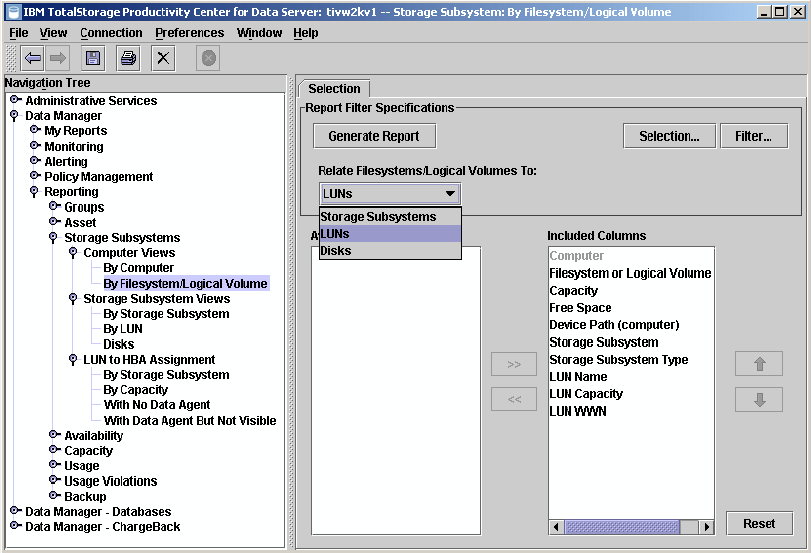Click the print toolbar icon
The height and width of the screenshot is (553, 811).
click(x=128, y=58)
